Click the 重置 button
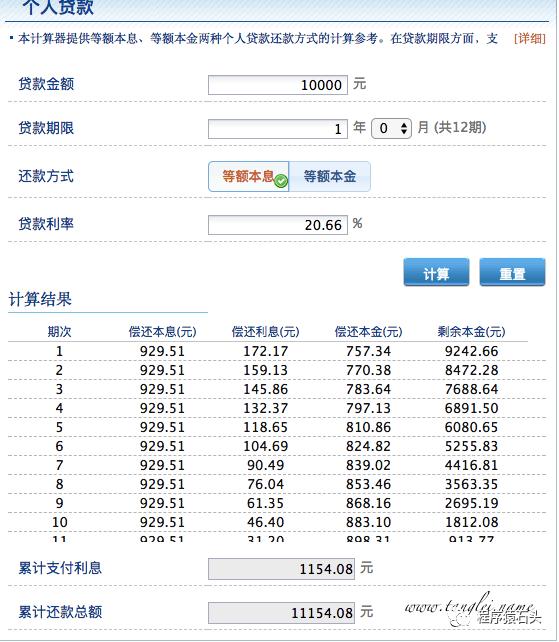559x642 pixels. [512, 272]
